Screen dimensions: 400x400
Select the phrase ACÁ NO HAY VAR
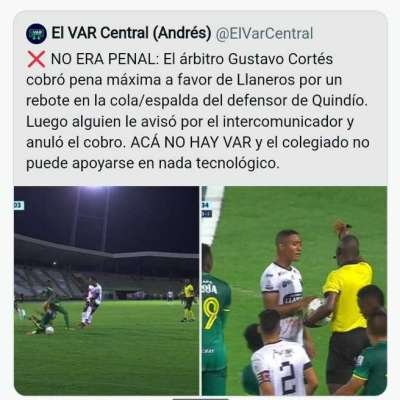(191, 143)
